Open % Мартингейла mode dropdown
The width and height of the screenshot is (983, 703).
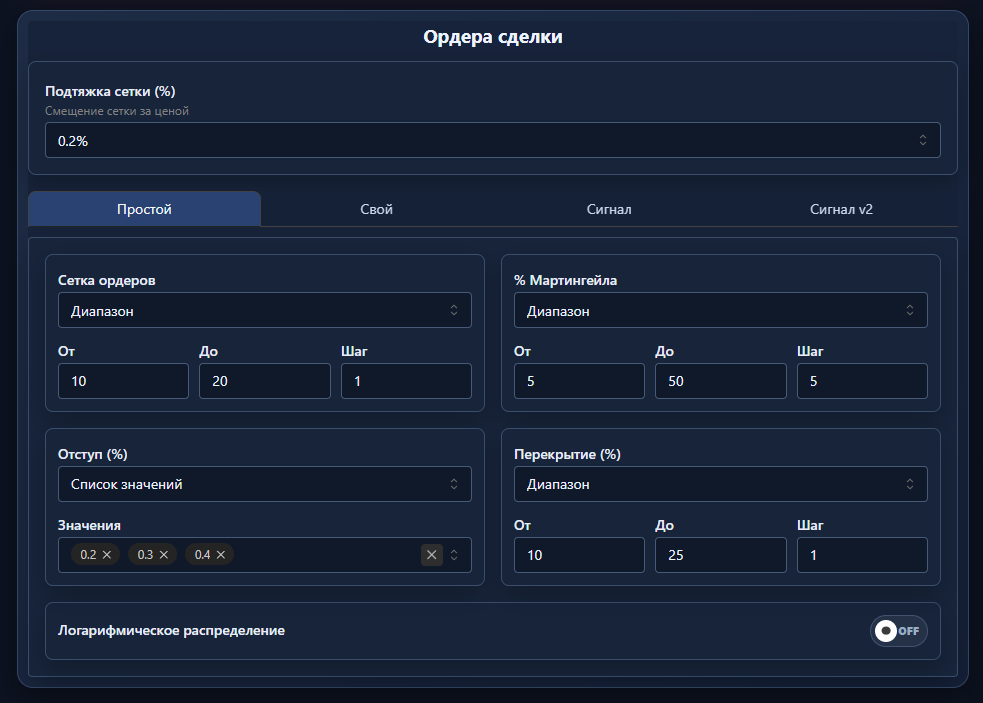pos(720,310)
